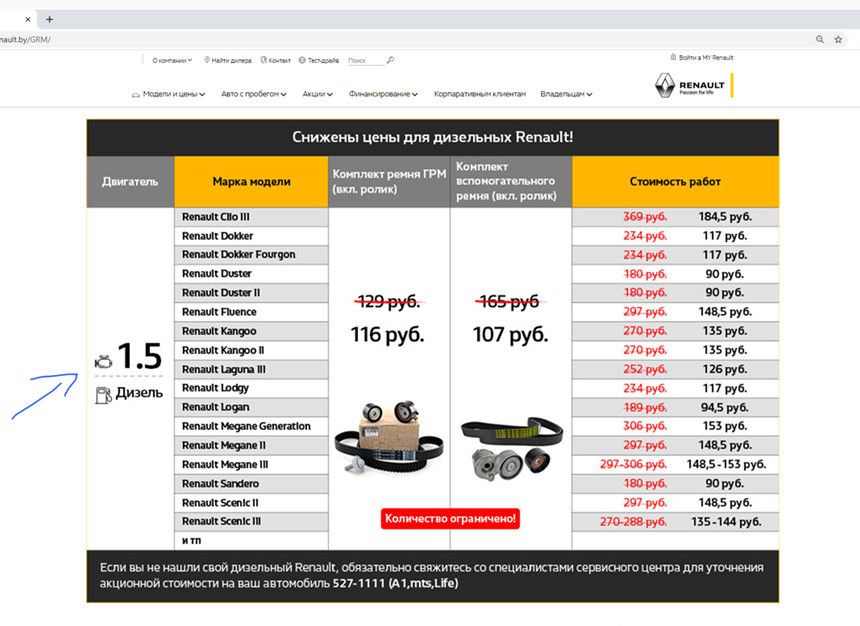860x626 pixels.
Task: Click the '94,5 руб.' work cost
Action: click(725, 408)
